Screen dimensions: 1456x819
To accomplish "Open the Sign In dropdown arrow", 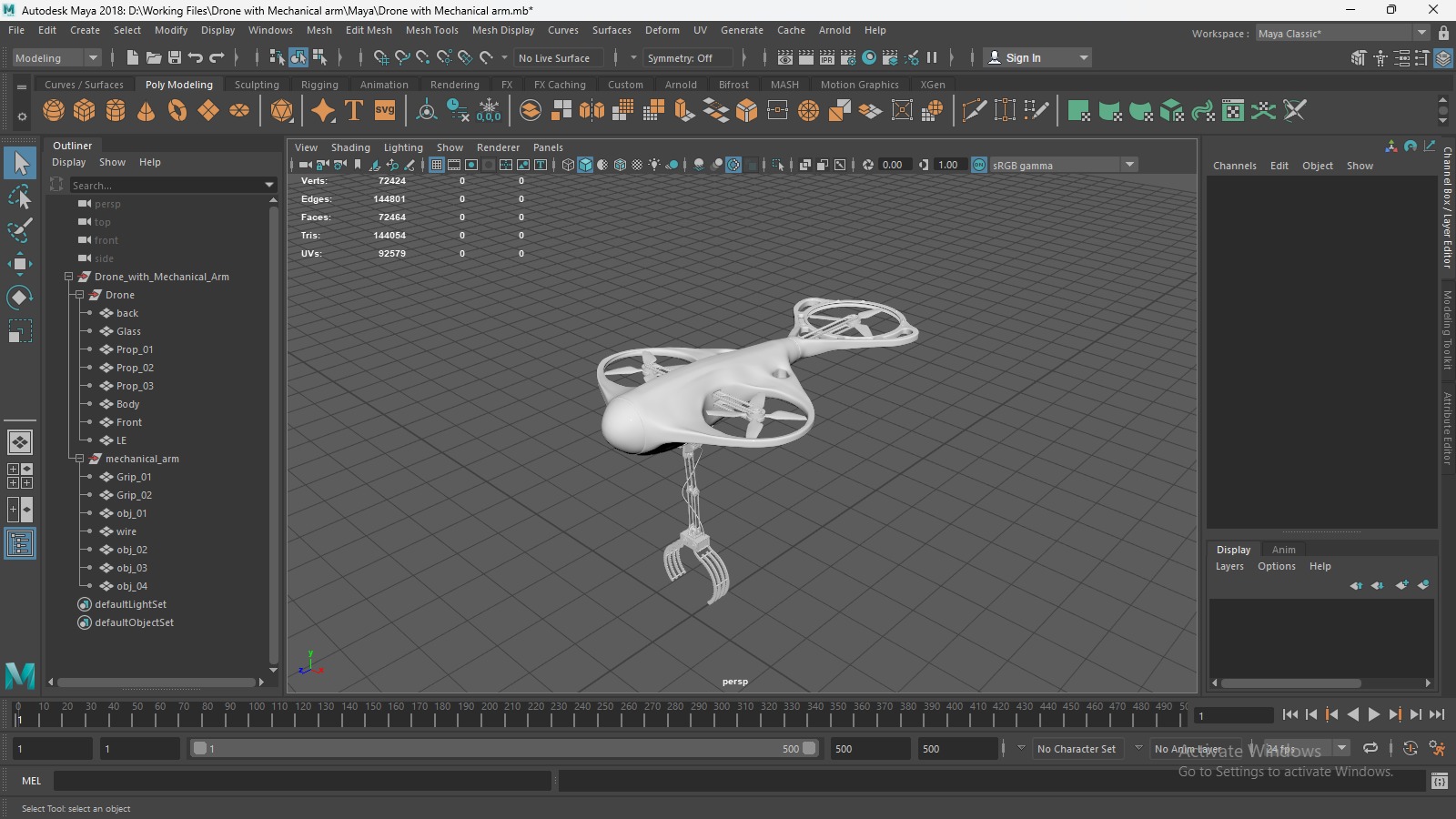I will click(x=1083, y=58).
